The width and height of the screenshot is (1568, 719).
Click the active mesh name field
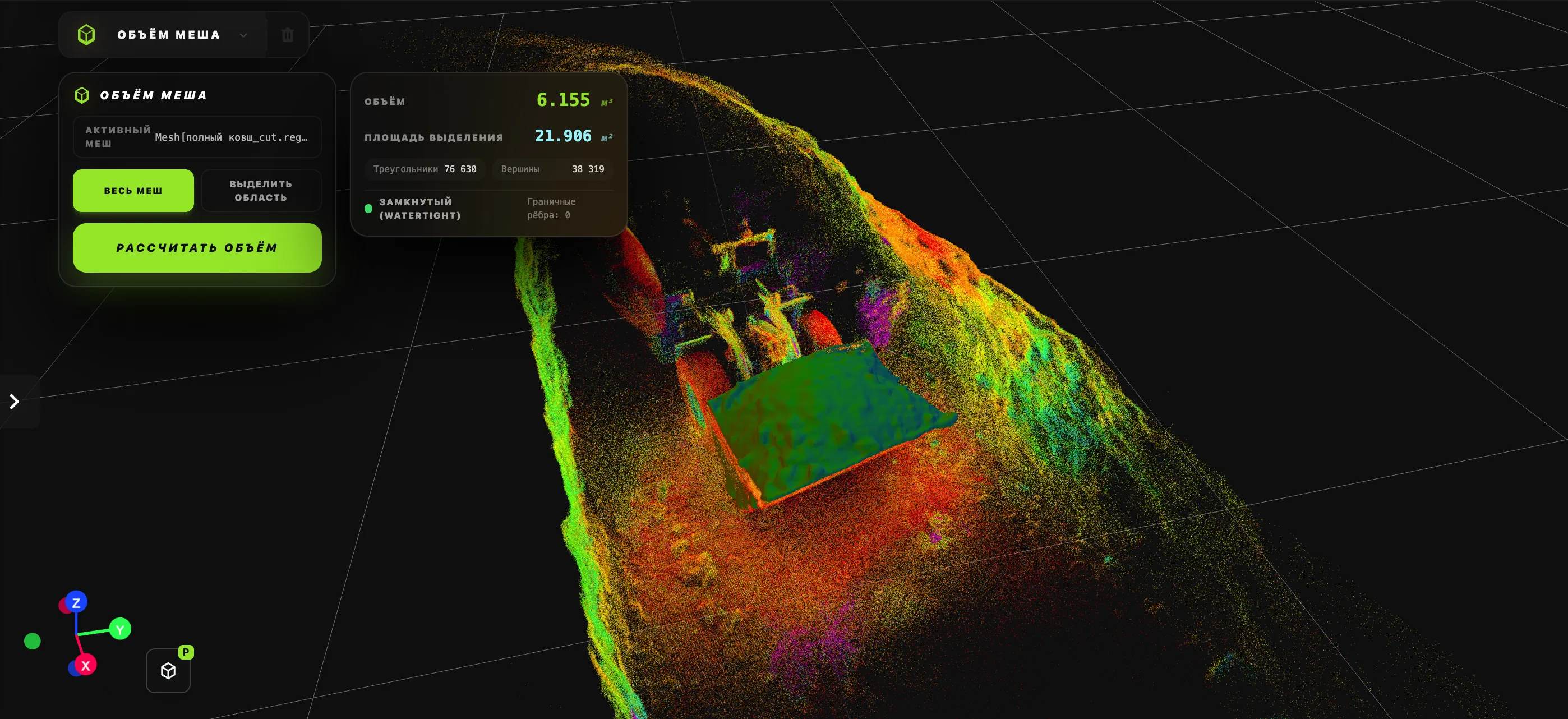click(197, 137)
